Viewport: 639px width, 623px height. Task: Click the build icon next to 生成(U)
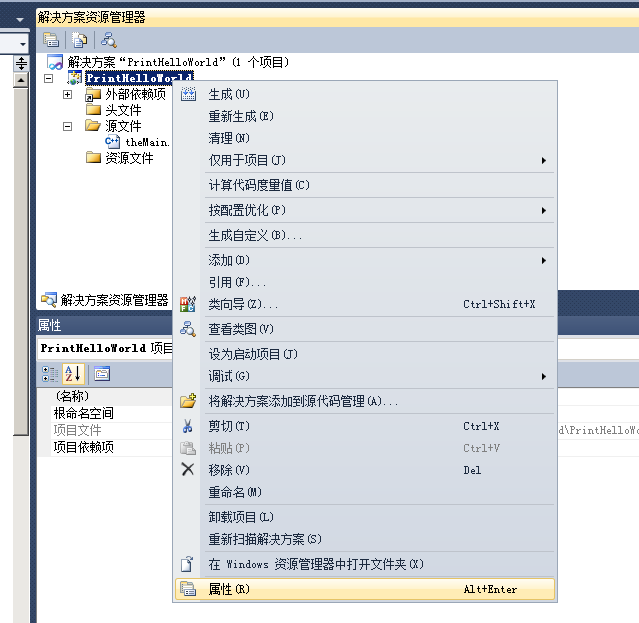(188, 94)
